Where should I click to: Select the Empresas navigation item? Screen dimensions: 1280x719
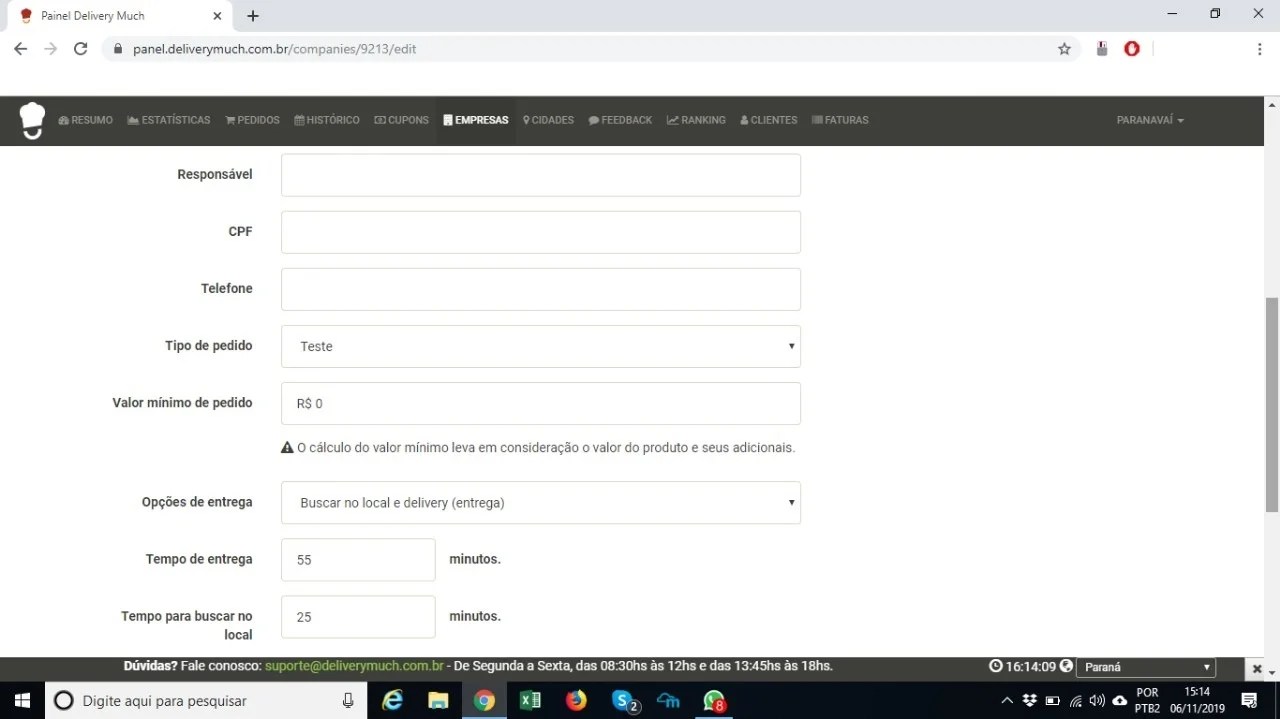click(476, 120)
